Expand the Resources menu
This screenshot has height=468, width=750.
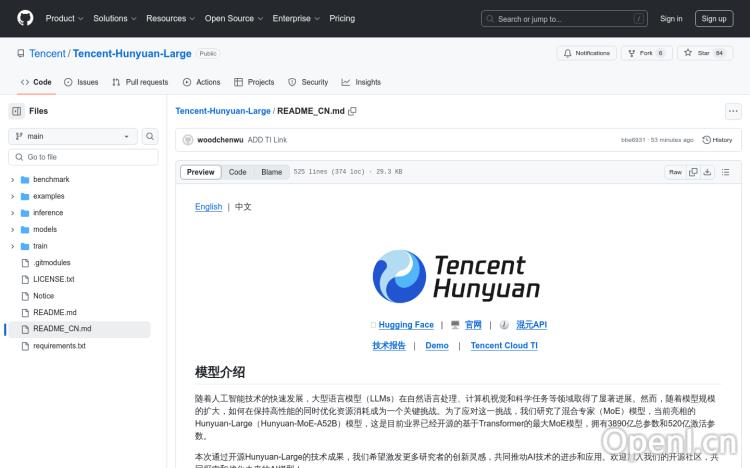pyautogui.click(x=170, y=18)
